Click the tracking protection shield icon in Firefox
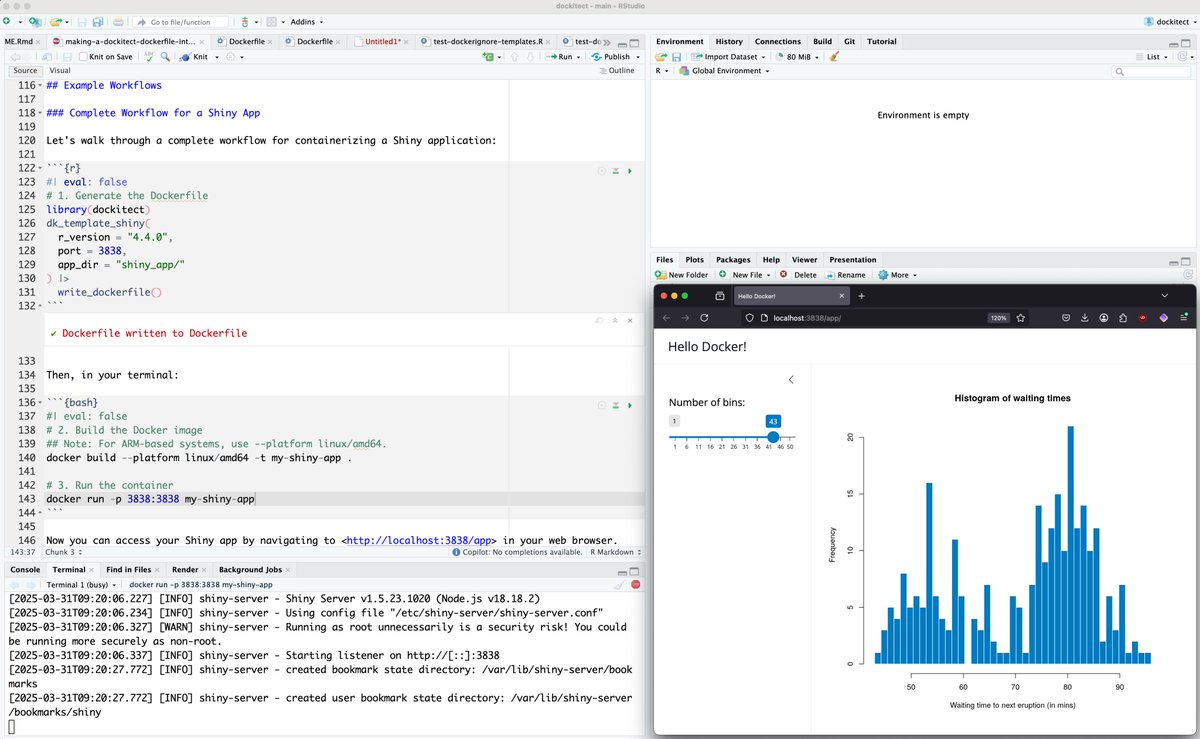Image resolution: width=1200 pixels, height=739 pixels. click(749, 317)
